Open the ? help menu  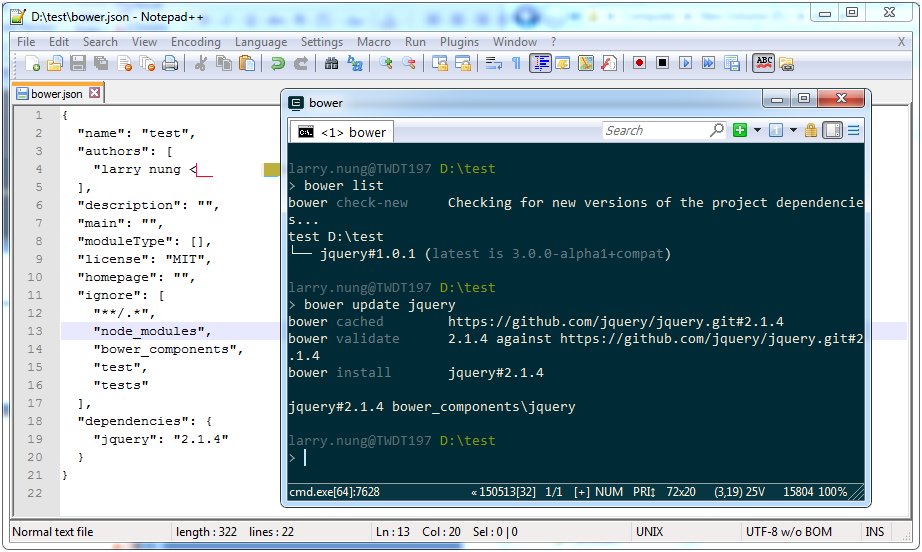[x=553, y=42]
